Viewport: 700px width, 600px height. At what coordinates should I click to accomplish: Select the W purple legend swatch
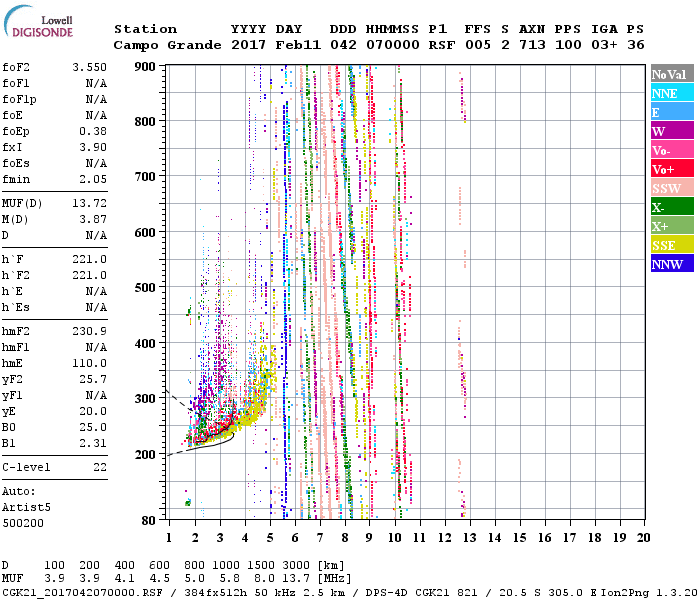tap(672, 131)
